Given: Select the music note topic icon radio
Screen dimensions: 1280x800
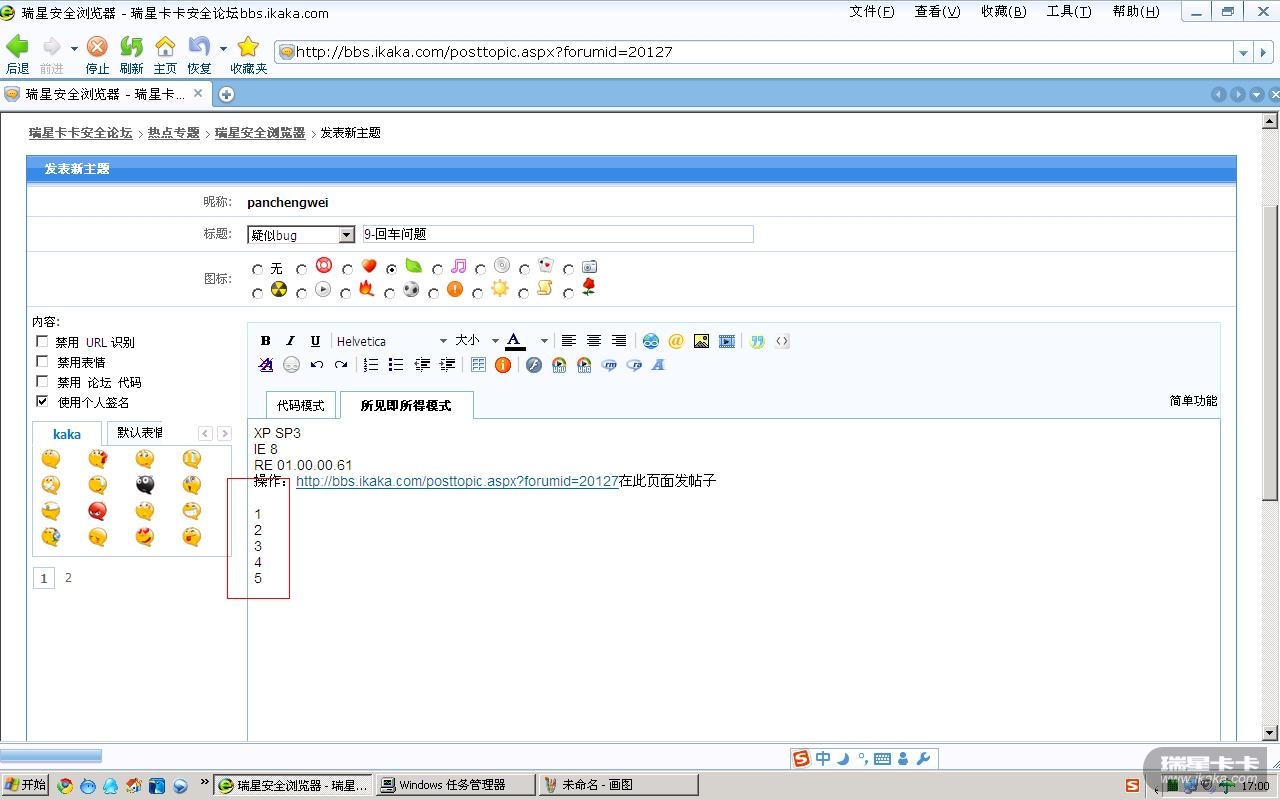Looking at the screenshot, I should (x=437, y=269).
